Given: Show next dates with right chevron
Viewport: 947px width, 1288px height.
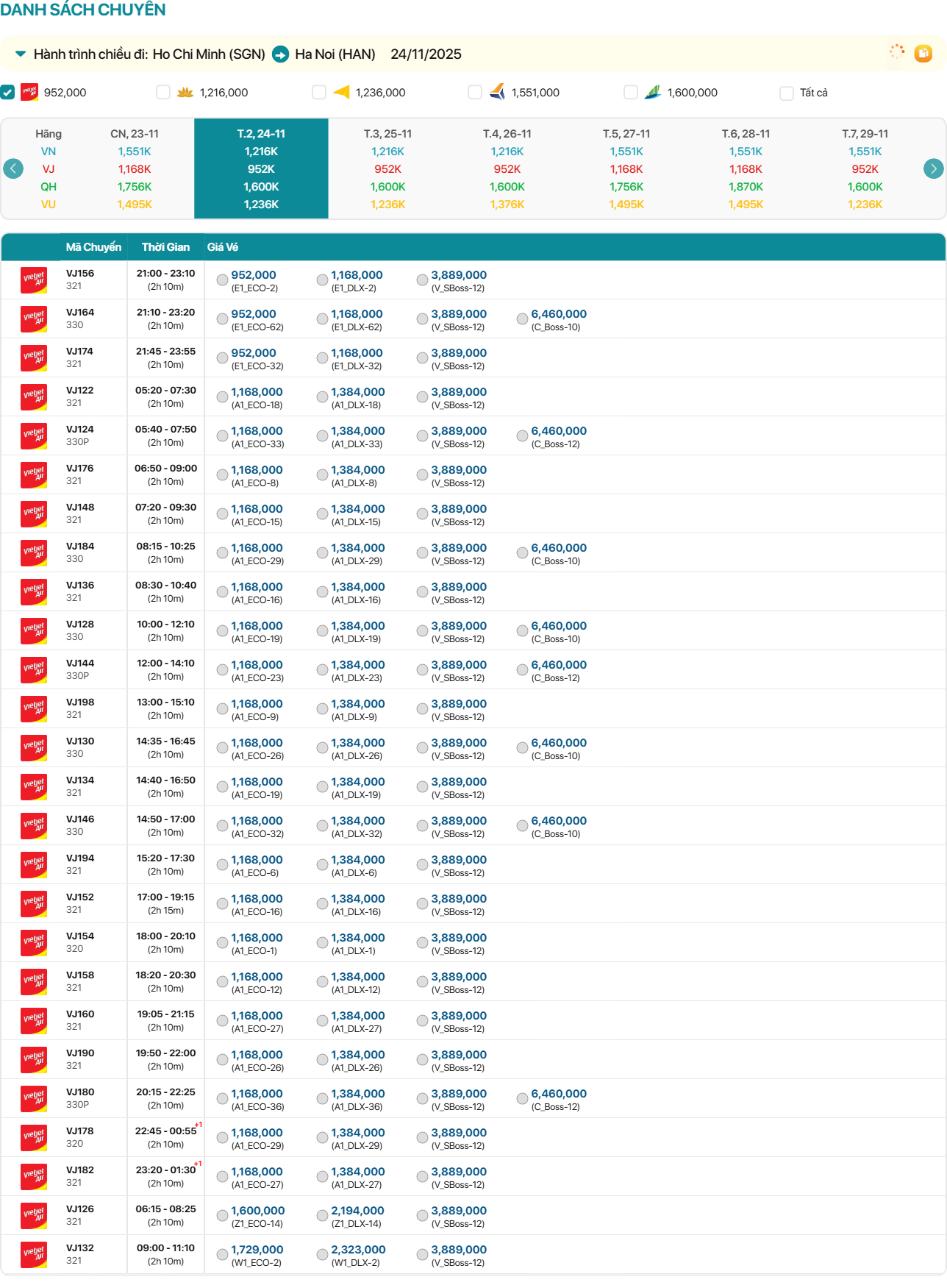Looking at the screenshot, I should (x=933, y=168).
